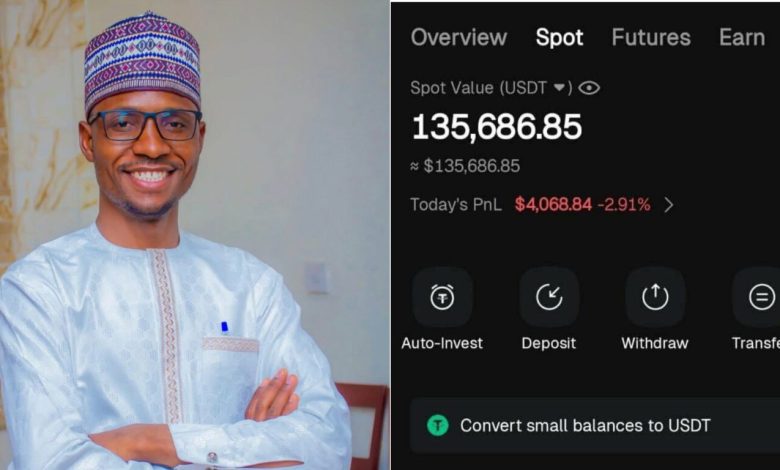Open the USDT currency dropdown arrow

(x=560, y=88)
